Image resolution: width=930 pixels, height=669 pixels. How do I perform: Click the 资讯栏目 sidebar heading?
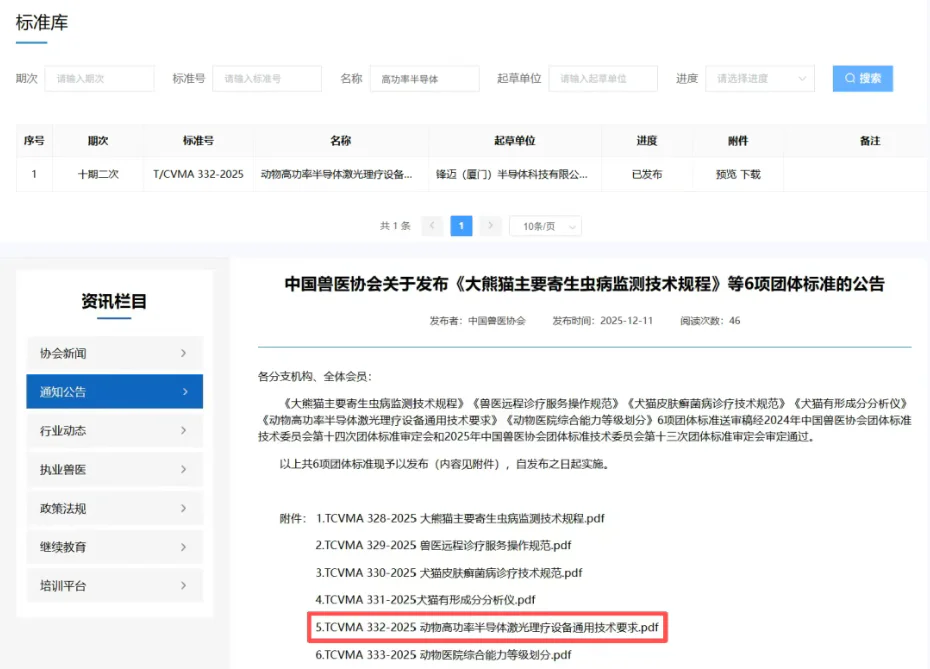(x=114, y=301)
